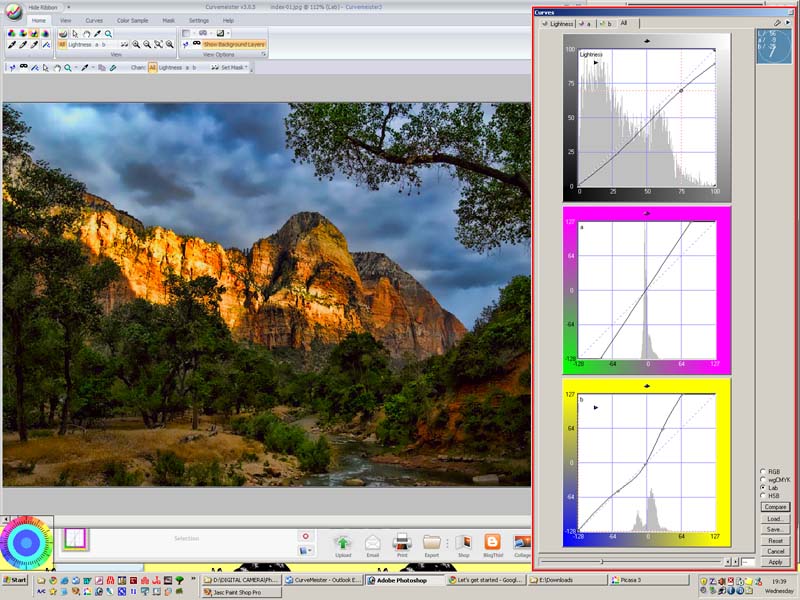Viewport: 800px width, 600px height.
Task: Open the Color Sample ribbon tab
Action: click(x=131, y=20)
